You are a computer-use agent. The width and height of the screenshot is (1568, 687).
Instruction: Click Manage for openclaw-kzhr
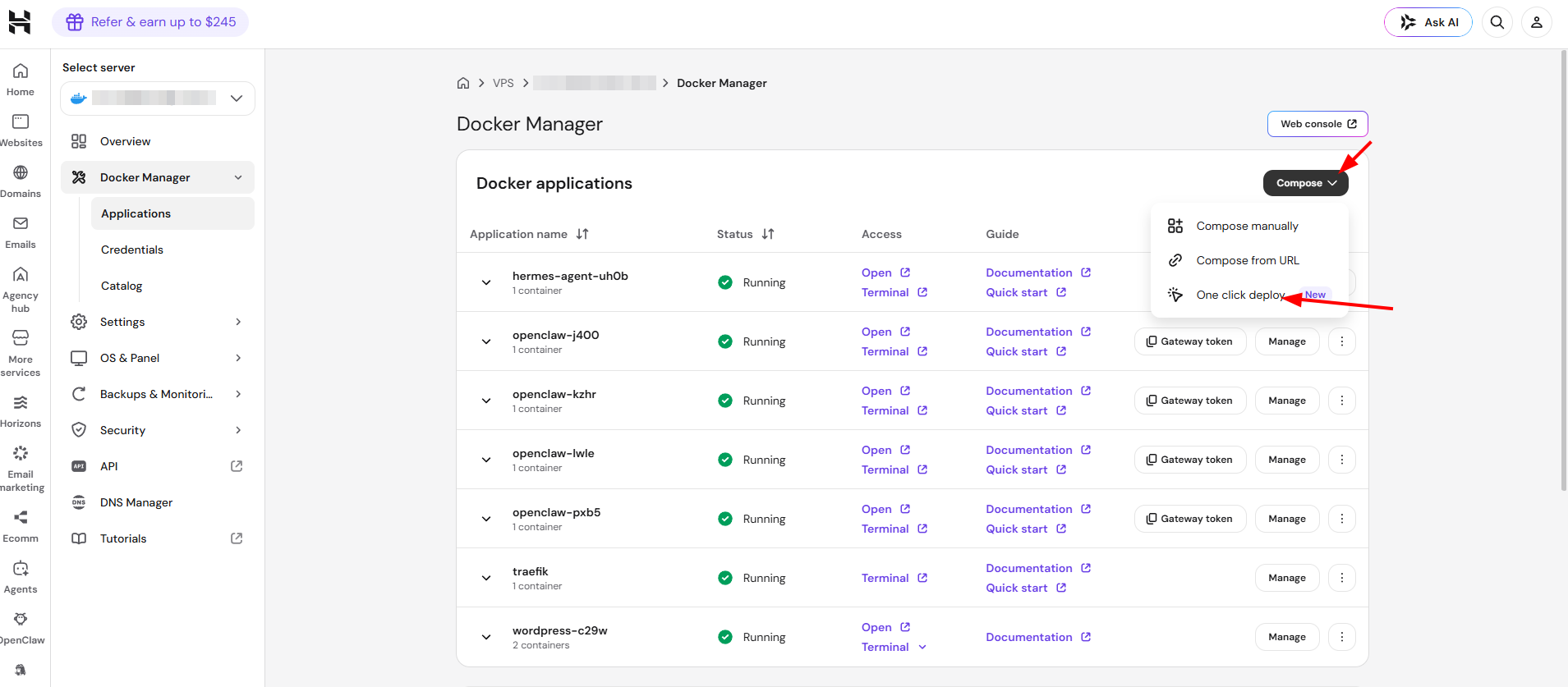pos(1287,401)
